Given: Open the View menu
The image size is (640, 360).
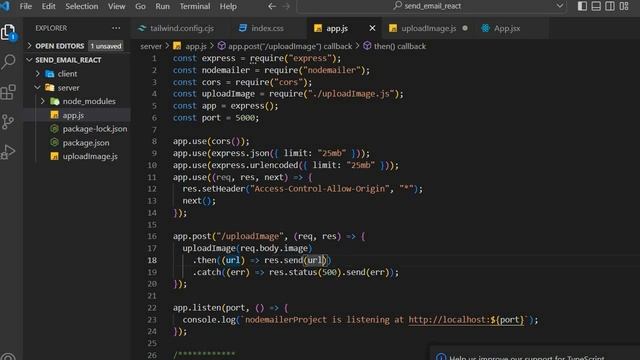Looking at the screenshot, I should (x=116, y=6).
